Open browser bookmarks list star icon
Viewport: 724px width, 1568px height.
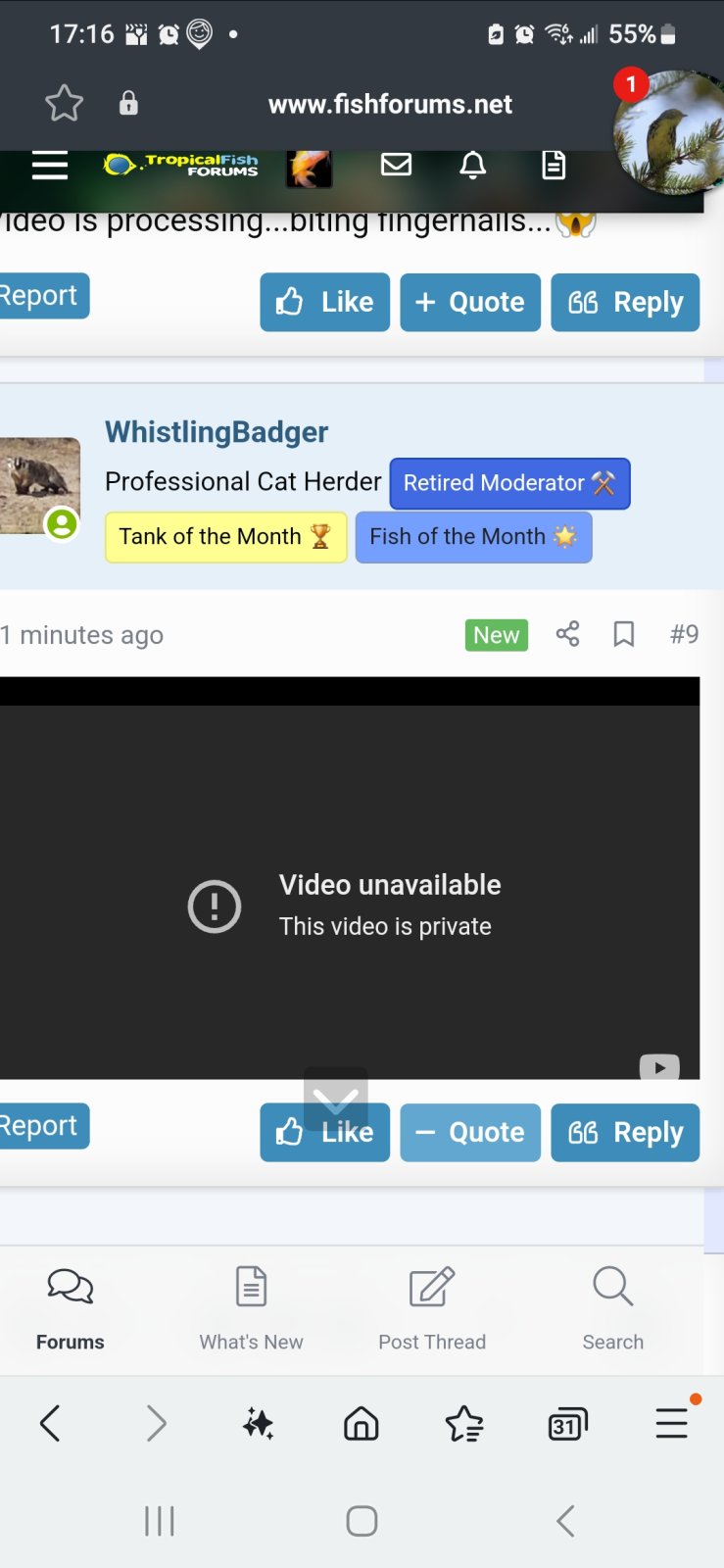(464, 1423)
